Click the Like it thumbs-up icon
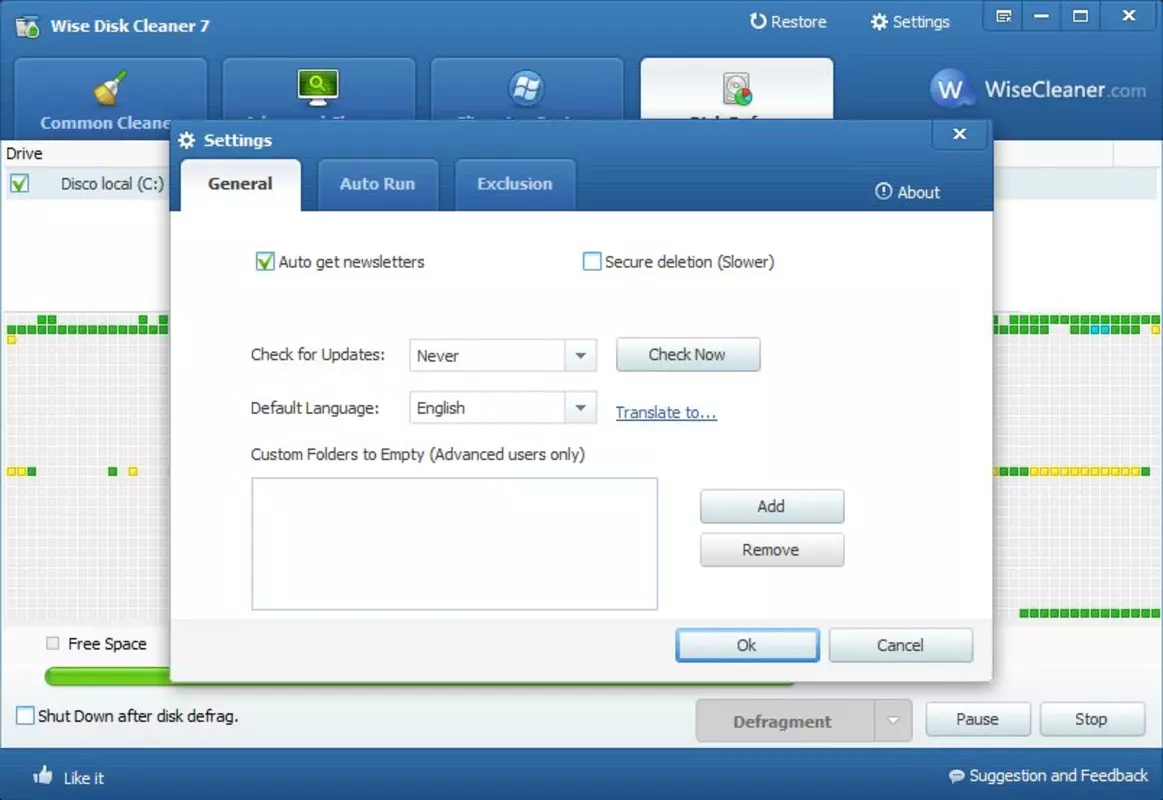 tap(43, 776)
